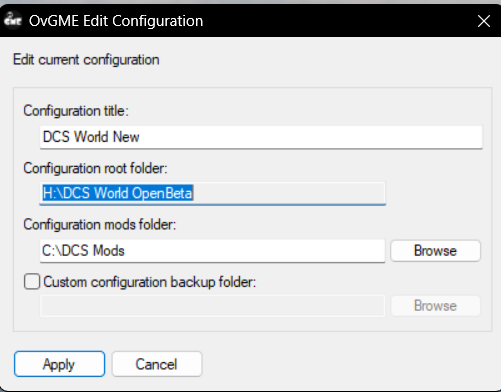Click the greyed-out backup folder path field
This screenshot has height=392, width=501.
(212, 306)
